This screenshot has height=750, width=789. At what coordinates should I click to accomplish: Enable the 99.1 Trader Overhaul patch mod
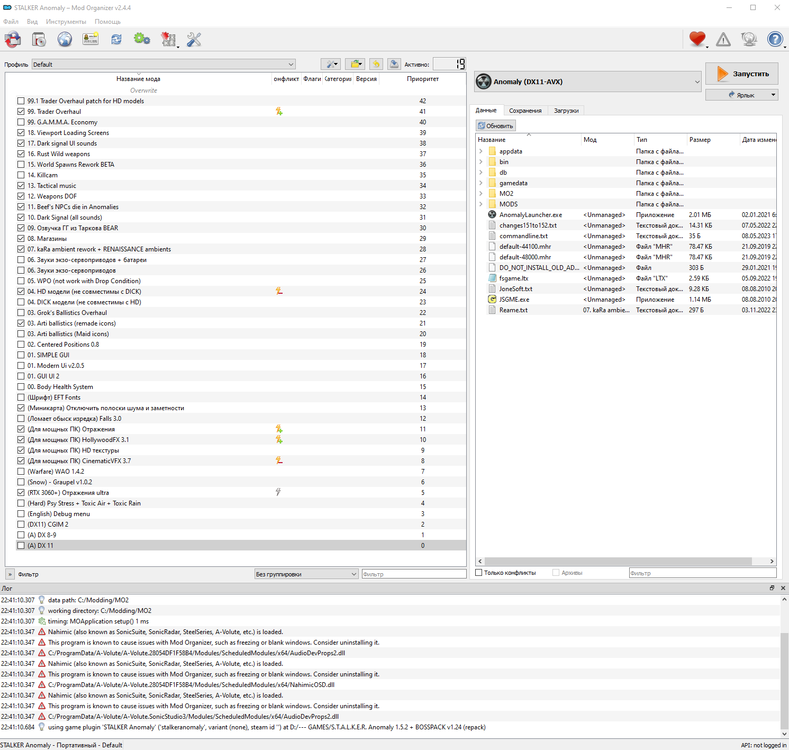pyautogui.click(x=21, y=101)
